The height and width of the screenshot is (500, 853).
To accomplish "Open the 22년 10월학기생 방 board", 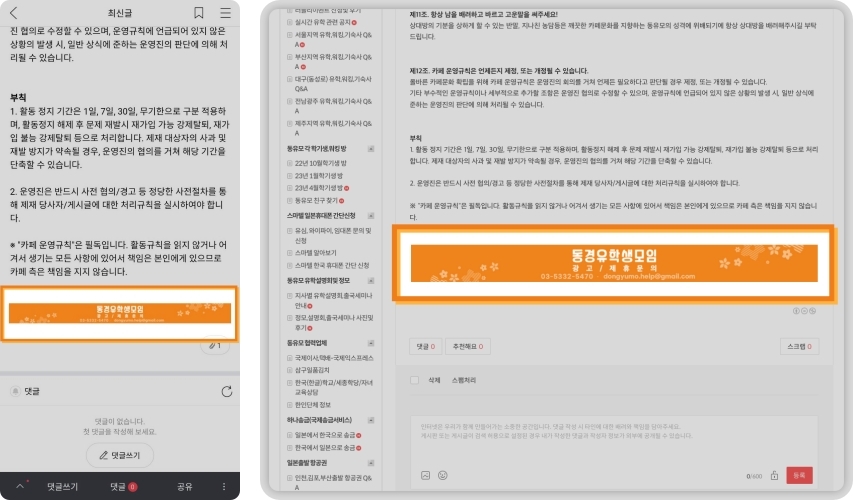I will pos(320,163).
